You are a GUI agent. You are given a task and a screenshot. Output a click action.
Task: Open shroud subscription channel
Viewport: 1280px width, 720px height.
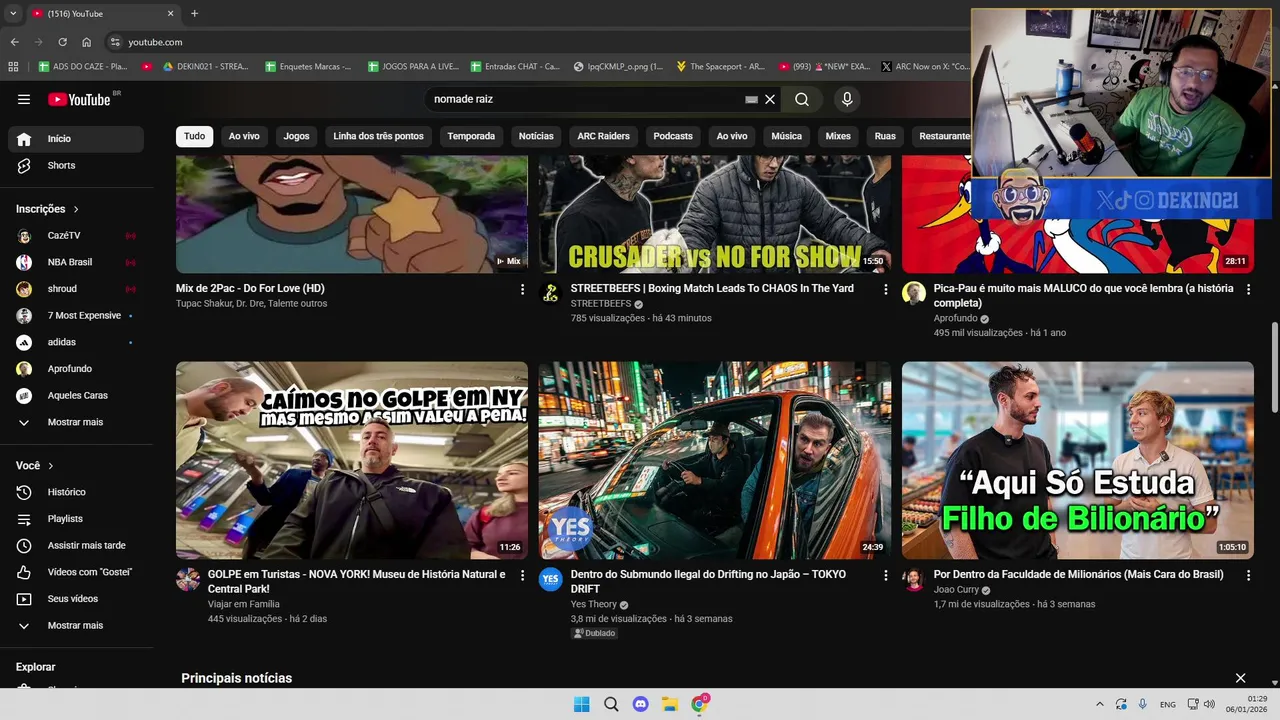click(76, 289)
